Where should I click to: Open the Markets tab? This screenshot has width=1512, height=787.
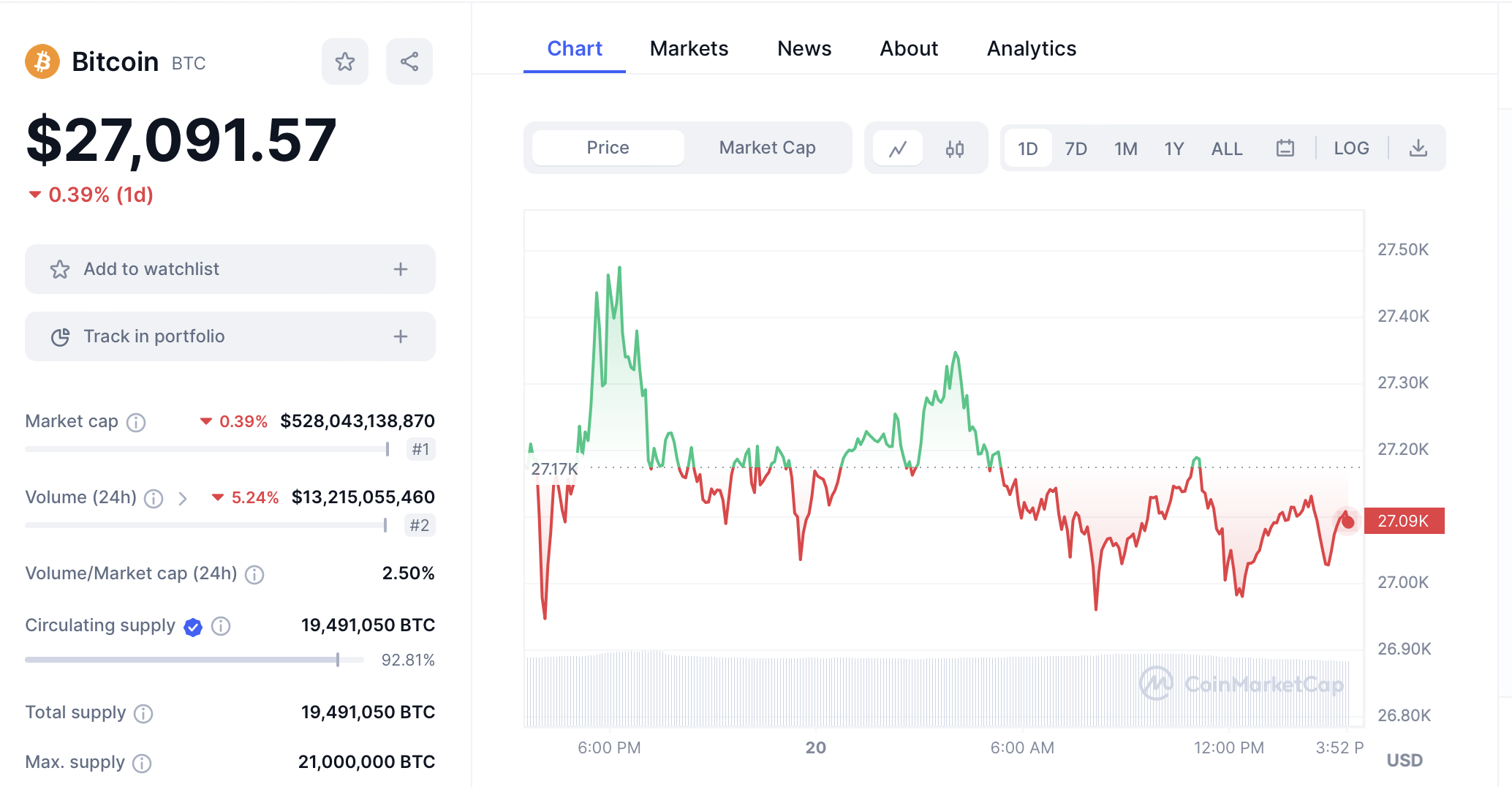(689, 48)
